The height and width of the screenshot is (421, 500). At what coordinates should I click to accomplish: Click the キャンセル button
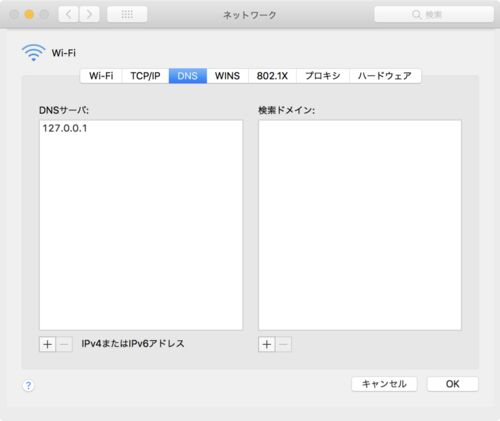click(384, 384)
